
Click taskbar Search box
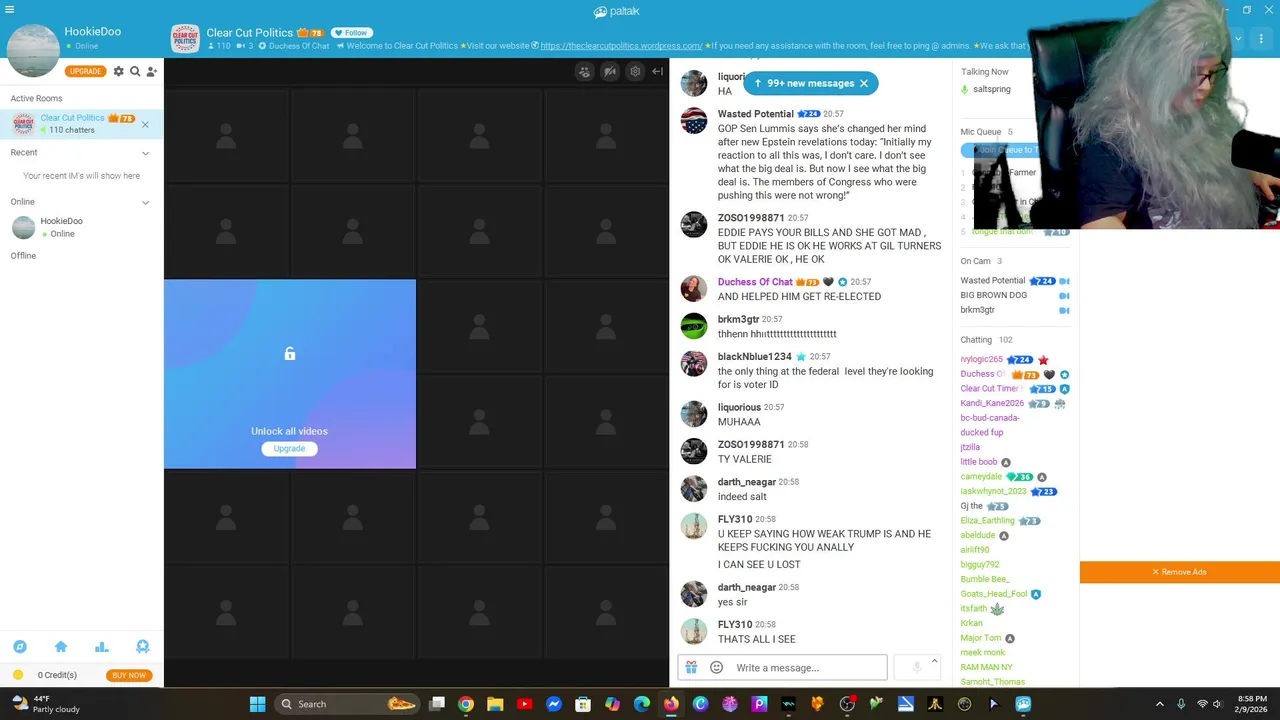point(346,704)
